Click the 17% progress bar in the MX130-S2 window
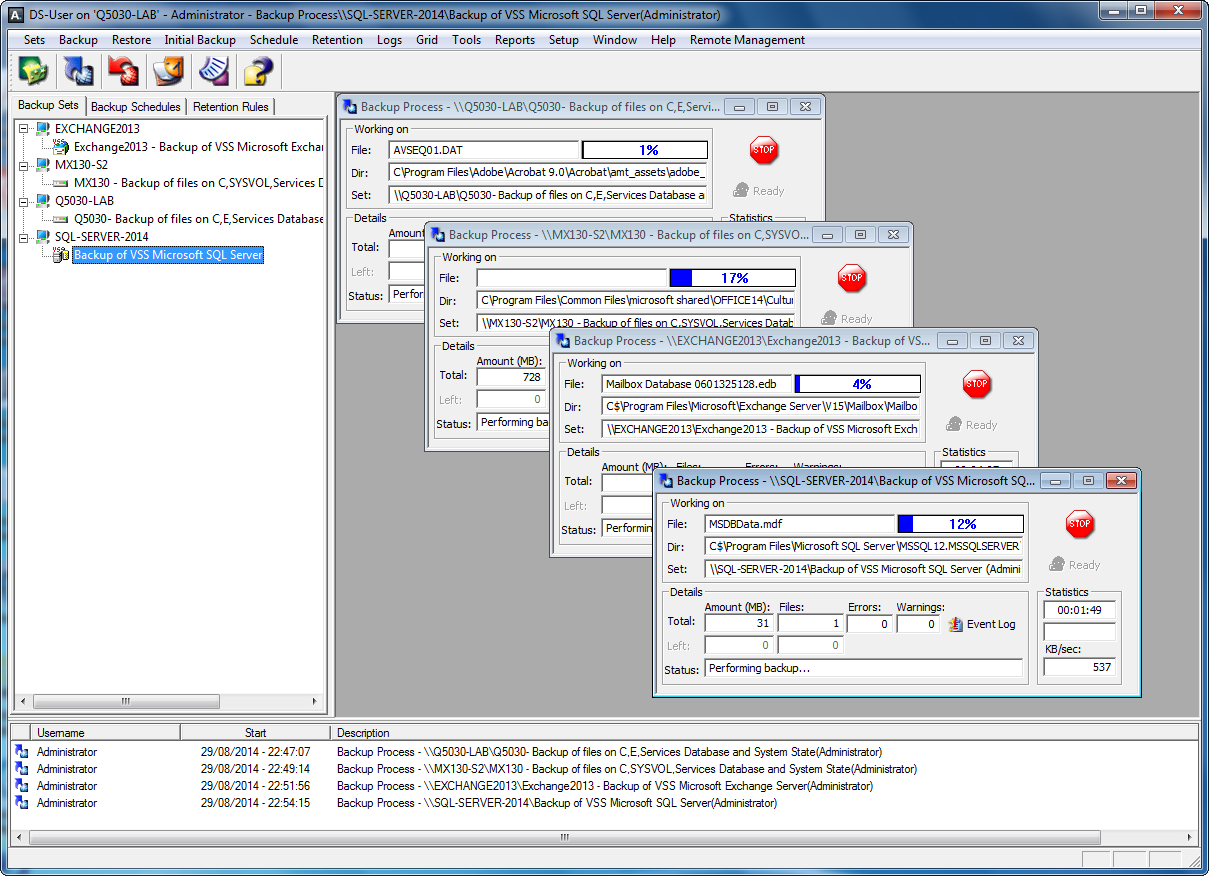Viewport: 1209px width, 876px height. coord(732,278)
